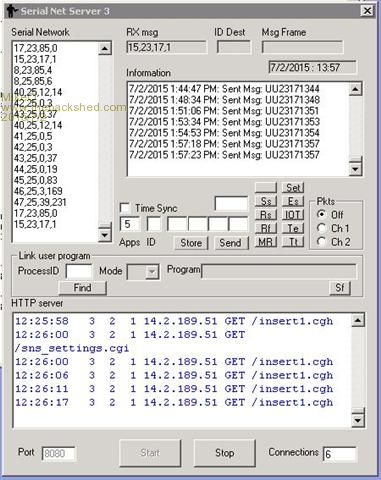Click the Find button
The height and width of the screenshot is (480, 381).
tap(82, 288)
